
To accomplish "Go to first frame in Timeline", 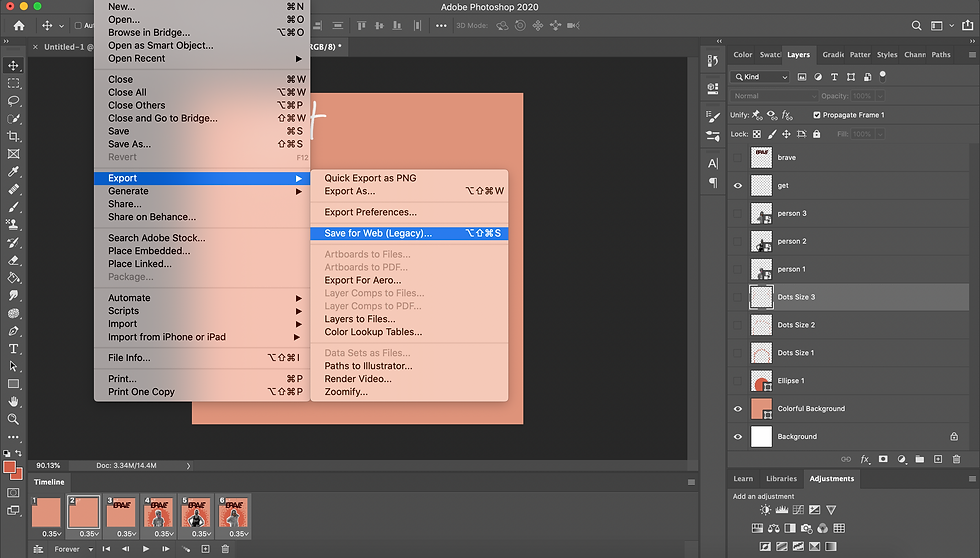I will (x=106, y=549).
